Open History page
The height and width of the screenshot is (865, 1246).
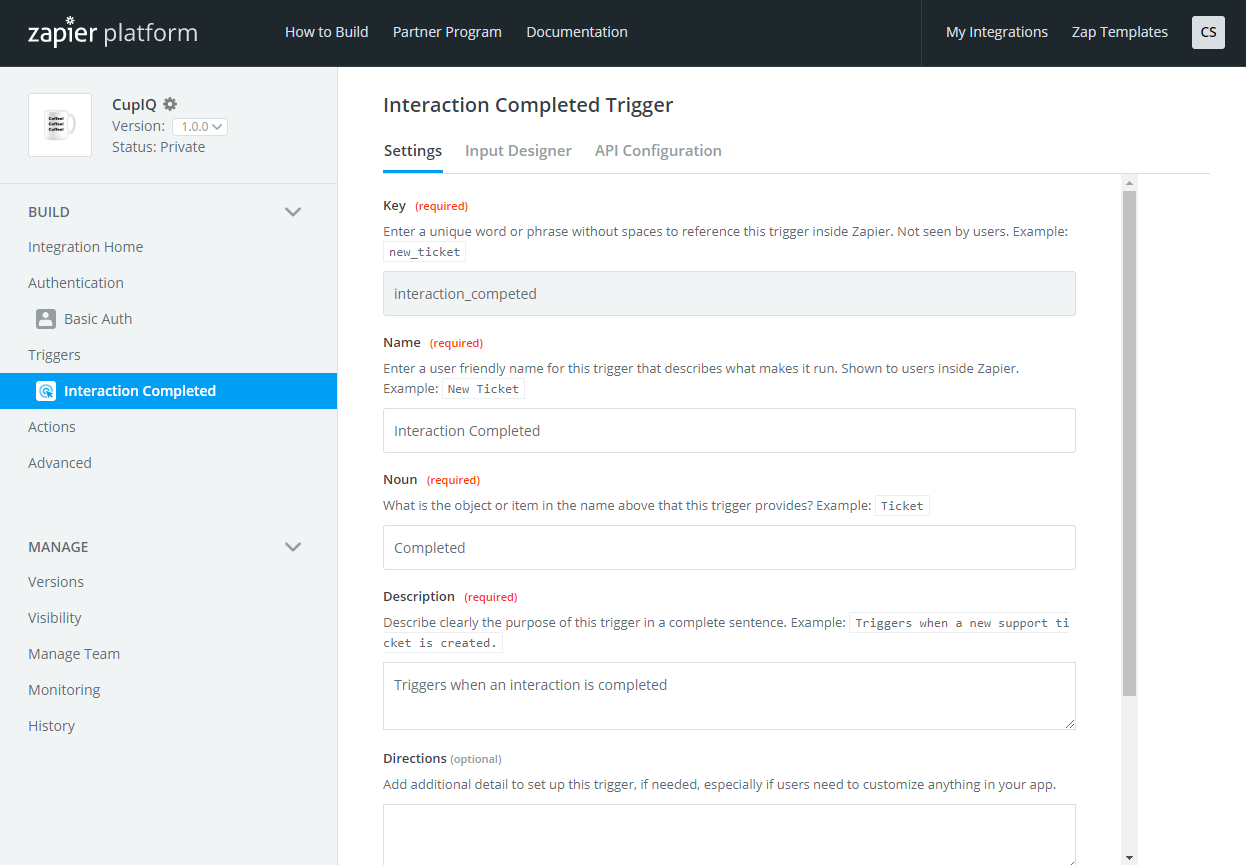coord(52,726)
